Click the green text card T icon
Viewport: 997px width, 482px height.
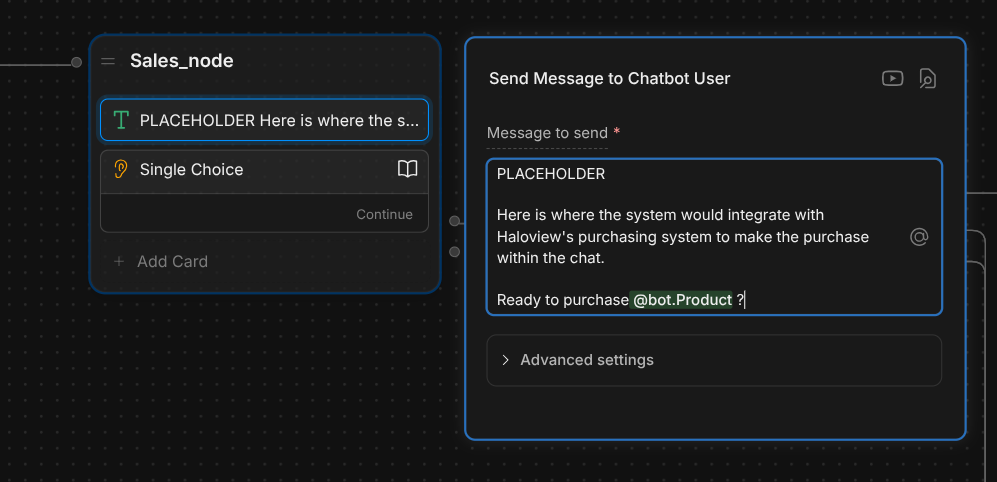click(120, 120)
